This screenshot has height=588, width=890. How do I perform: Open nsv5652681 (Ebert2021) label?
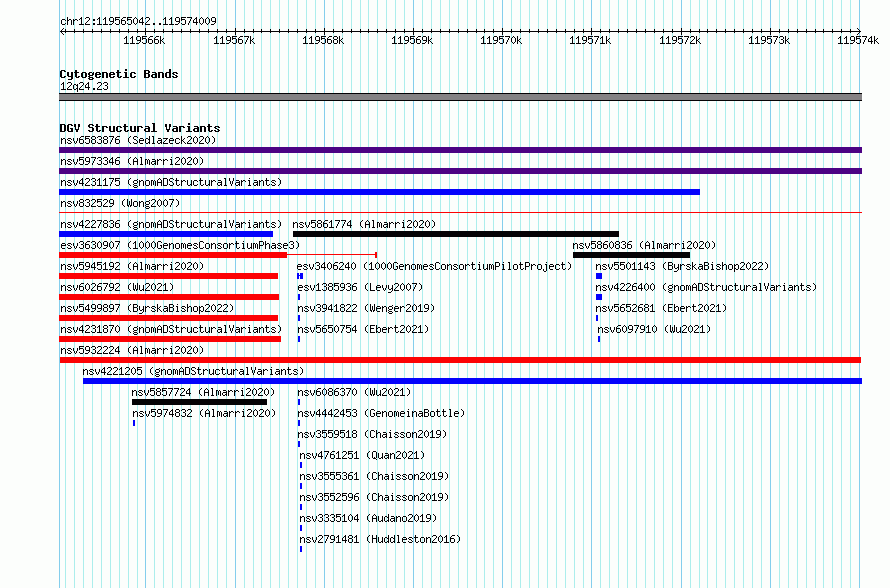click(x=661, y=308)
